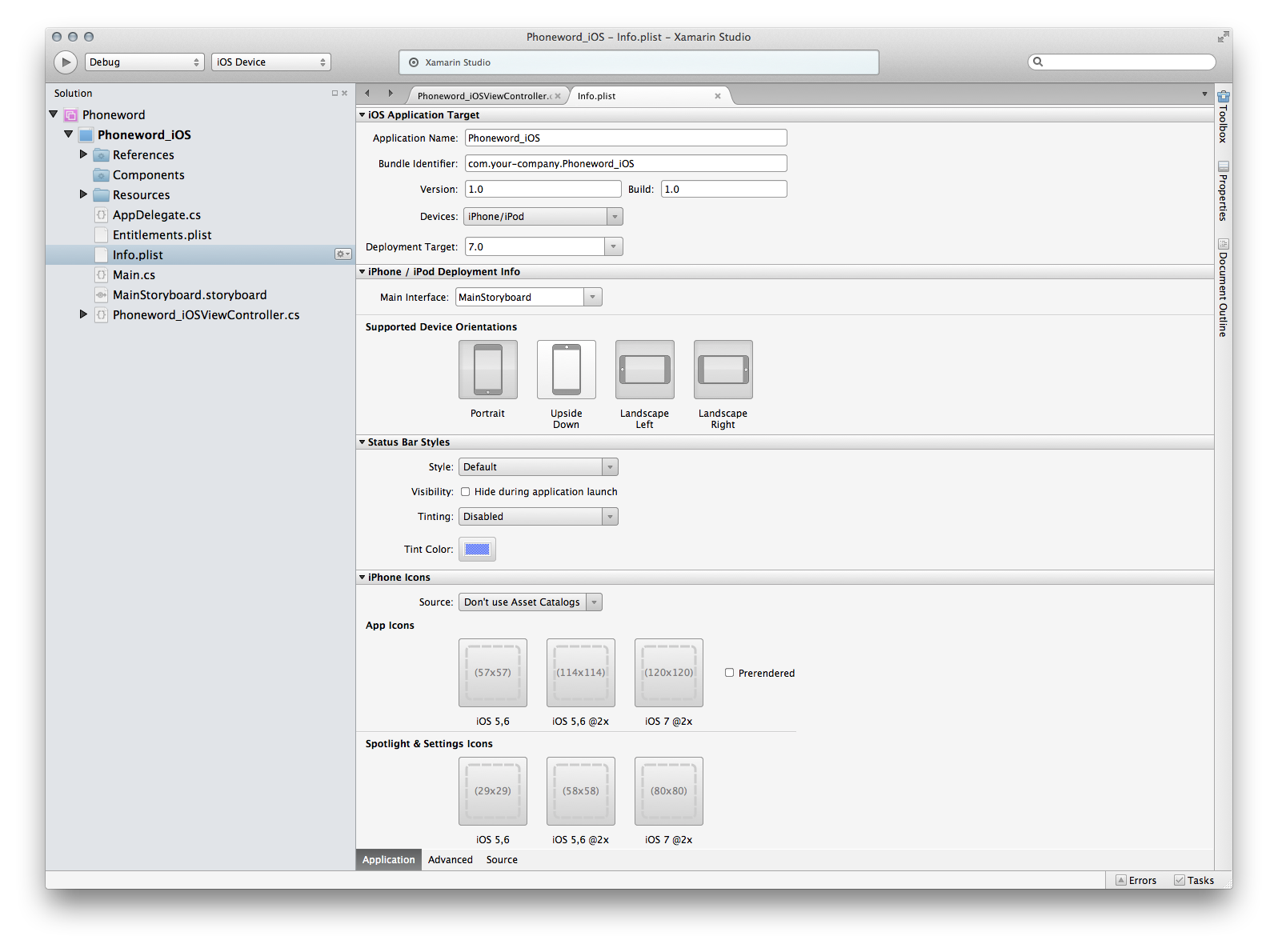Open the Devices dropdown
The width and height of the screenshot is (1278, 952).
(543, 217)
